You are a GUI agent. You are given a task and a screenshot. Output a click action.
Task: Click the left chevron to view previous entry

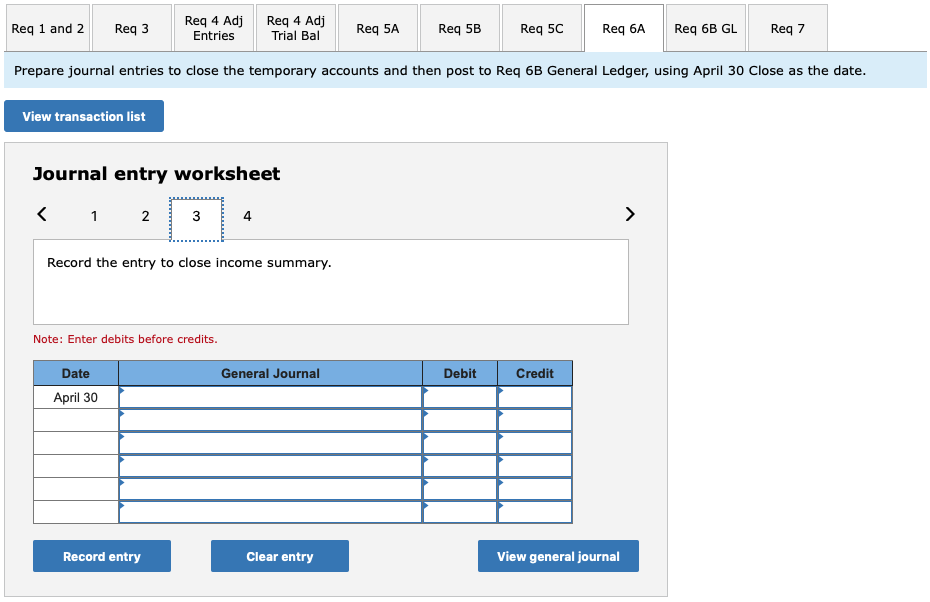tap(41, 214)
